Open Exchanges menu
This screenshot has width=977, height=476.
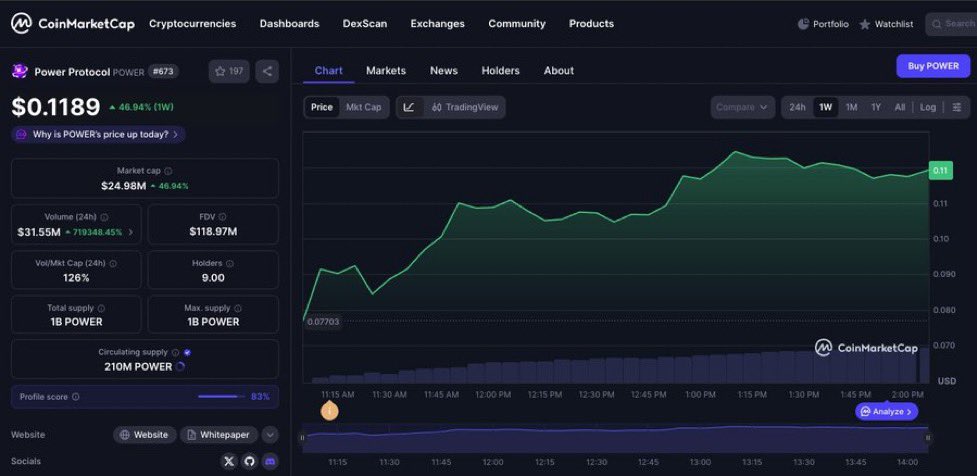pos(437,24)
